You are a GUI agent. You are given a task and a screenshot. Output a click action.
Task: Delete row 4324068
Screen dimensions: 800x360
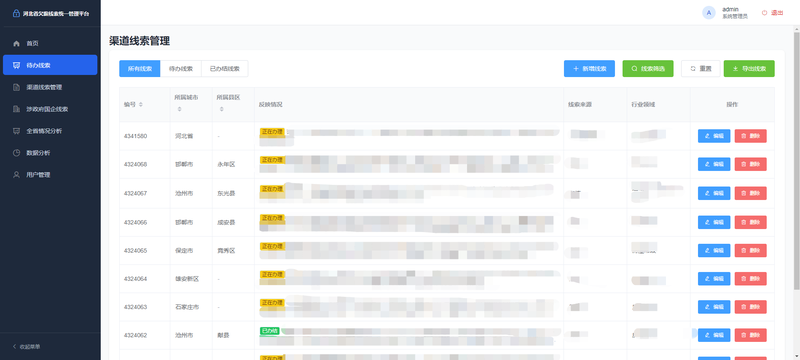pos(751,164)
